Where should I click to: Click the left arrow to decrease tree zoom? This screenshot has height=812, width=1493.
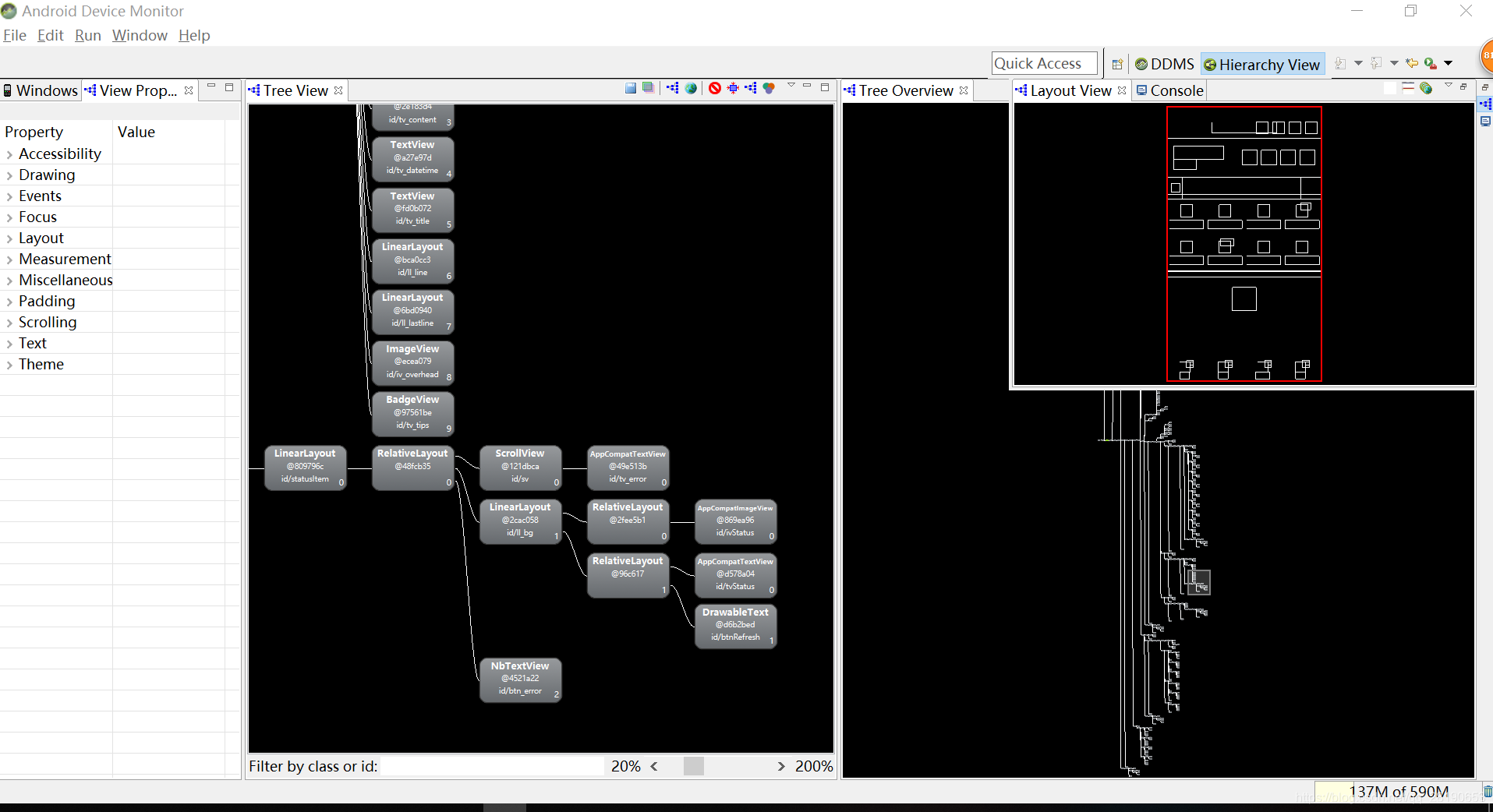(x=654, y=766)
